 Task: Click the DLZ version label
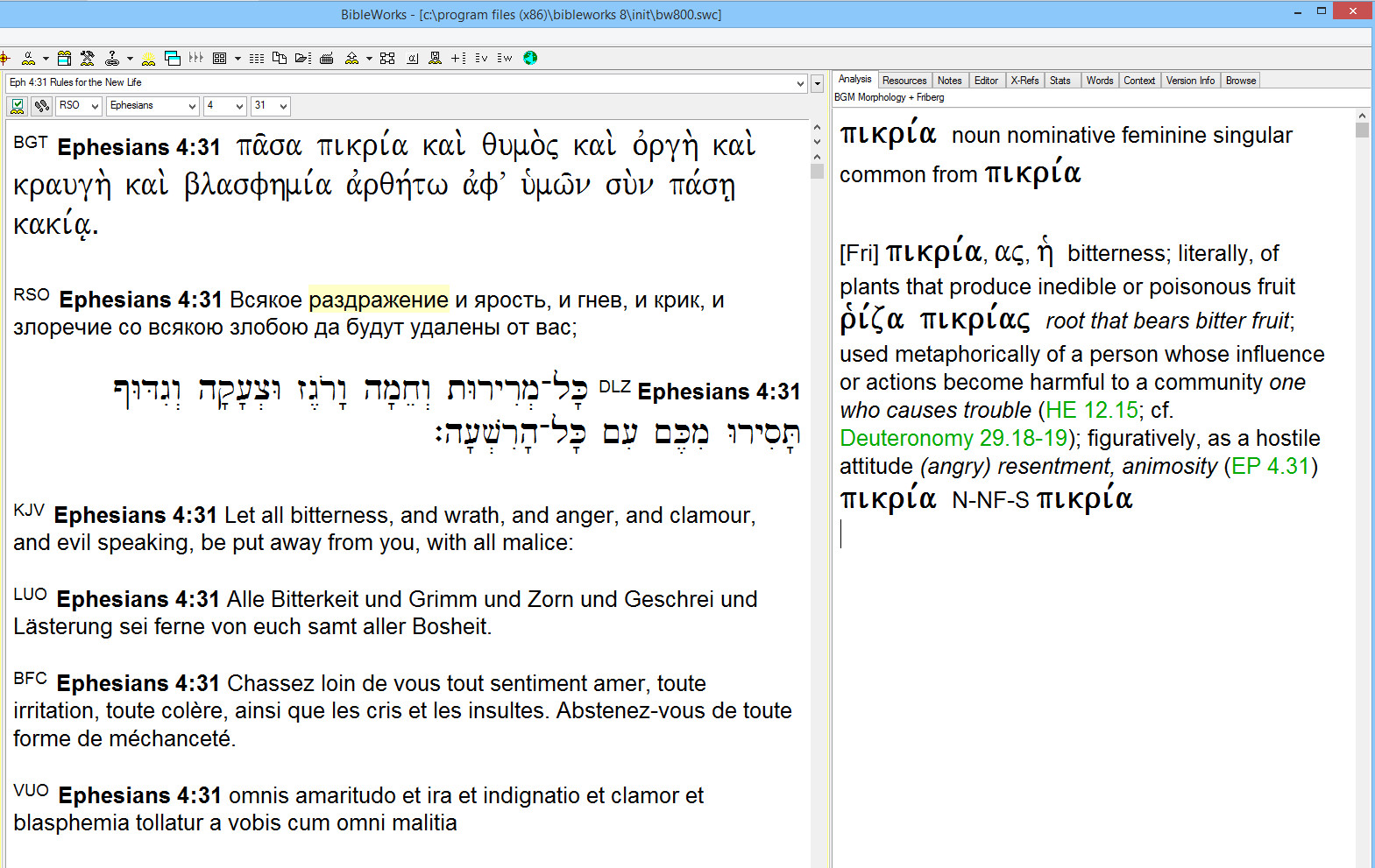[x=614, y=386]
